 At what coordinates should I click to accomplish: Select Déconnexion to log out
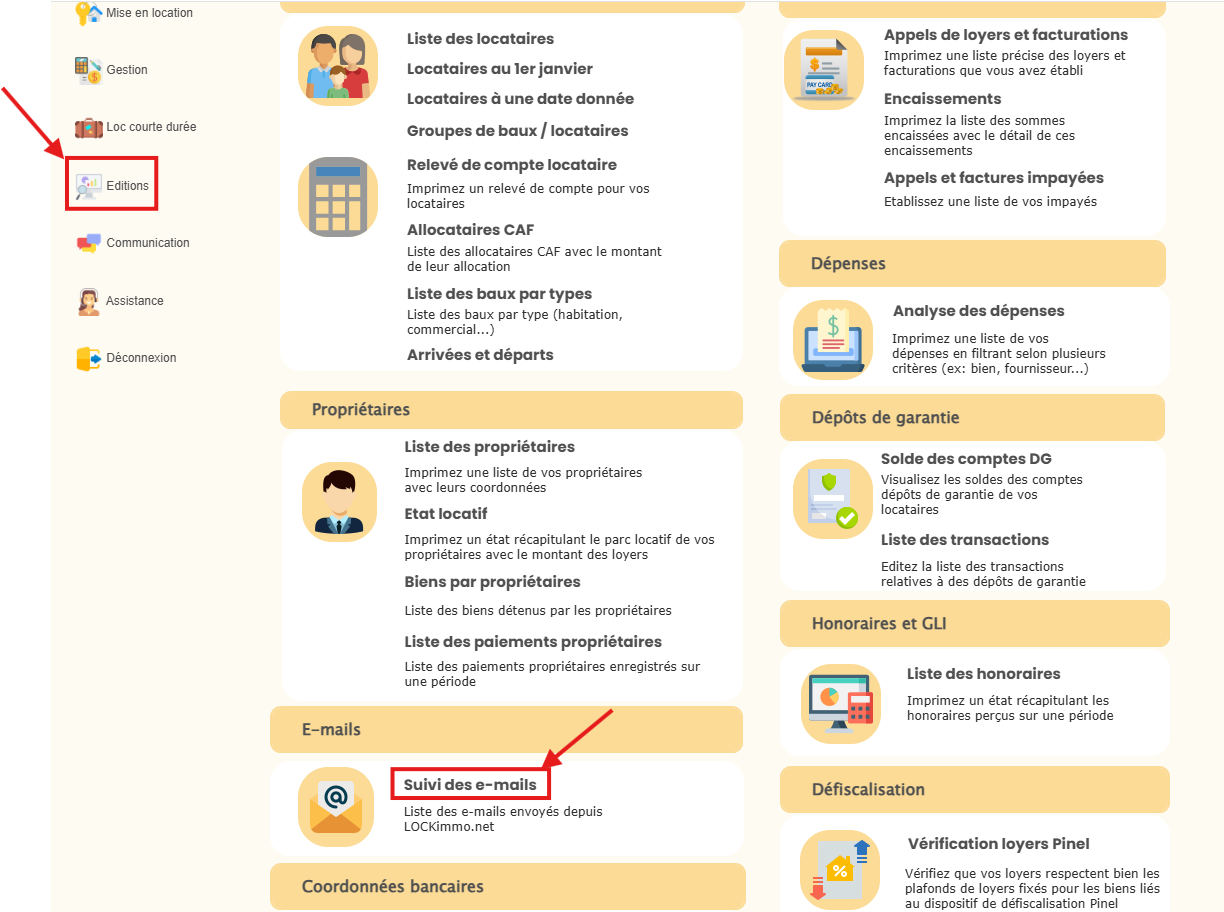(141, 358)
